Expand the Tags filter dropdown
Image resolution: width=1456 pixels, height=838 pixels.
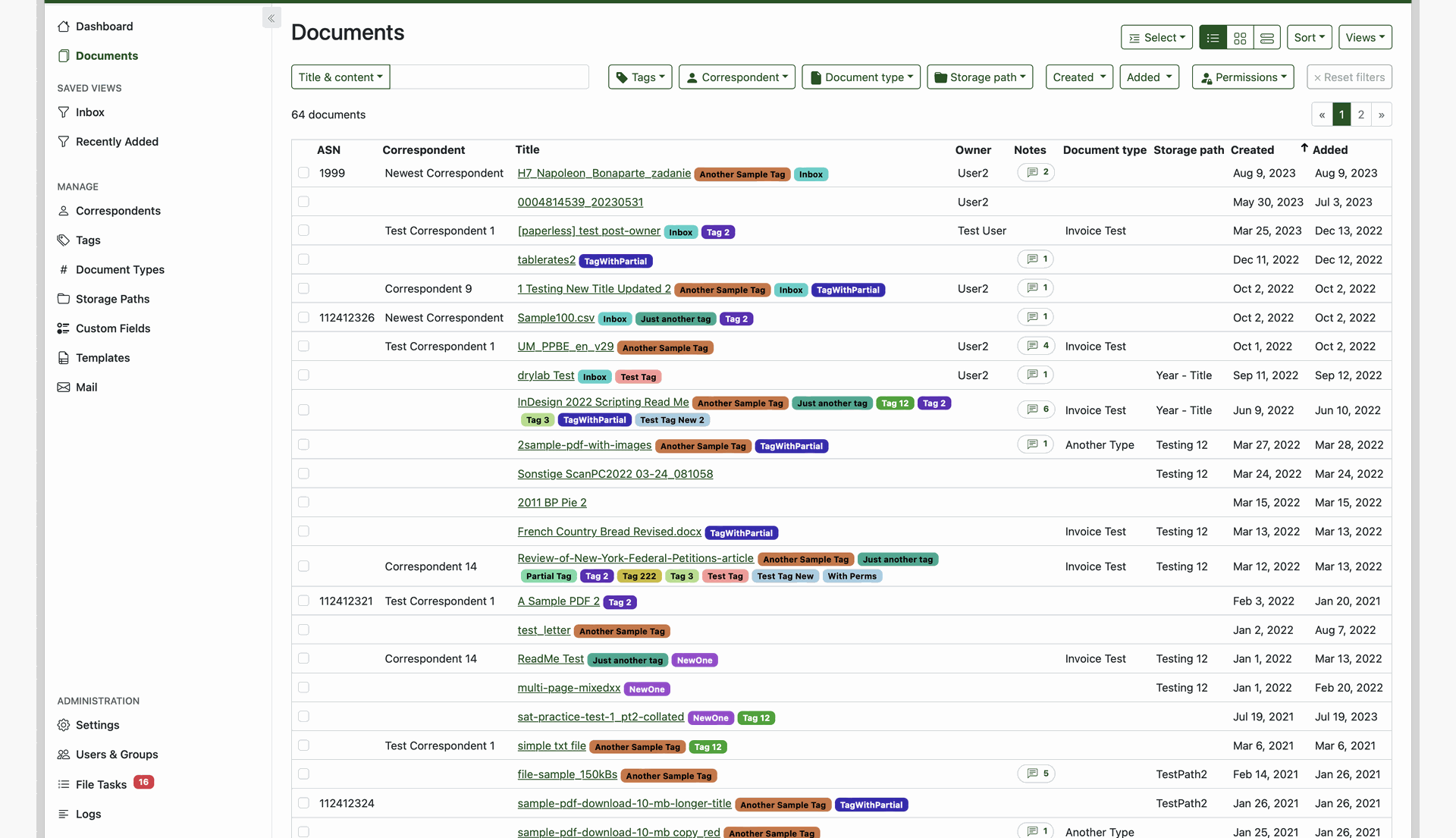(x=639, y=77)
